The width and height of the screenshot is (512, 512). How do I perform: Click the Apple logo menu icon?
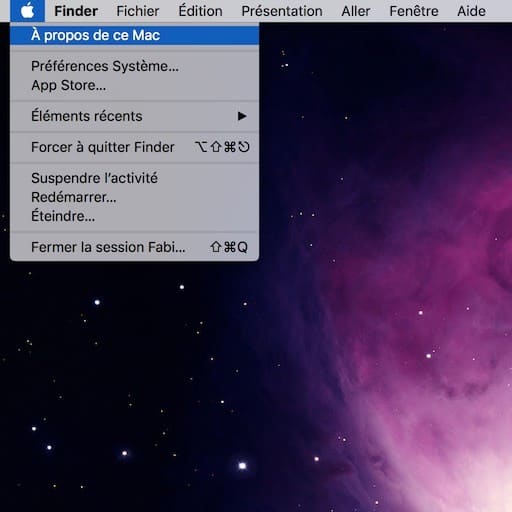click(27, 11)
